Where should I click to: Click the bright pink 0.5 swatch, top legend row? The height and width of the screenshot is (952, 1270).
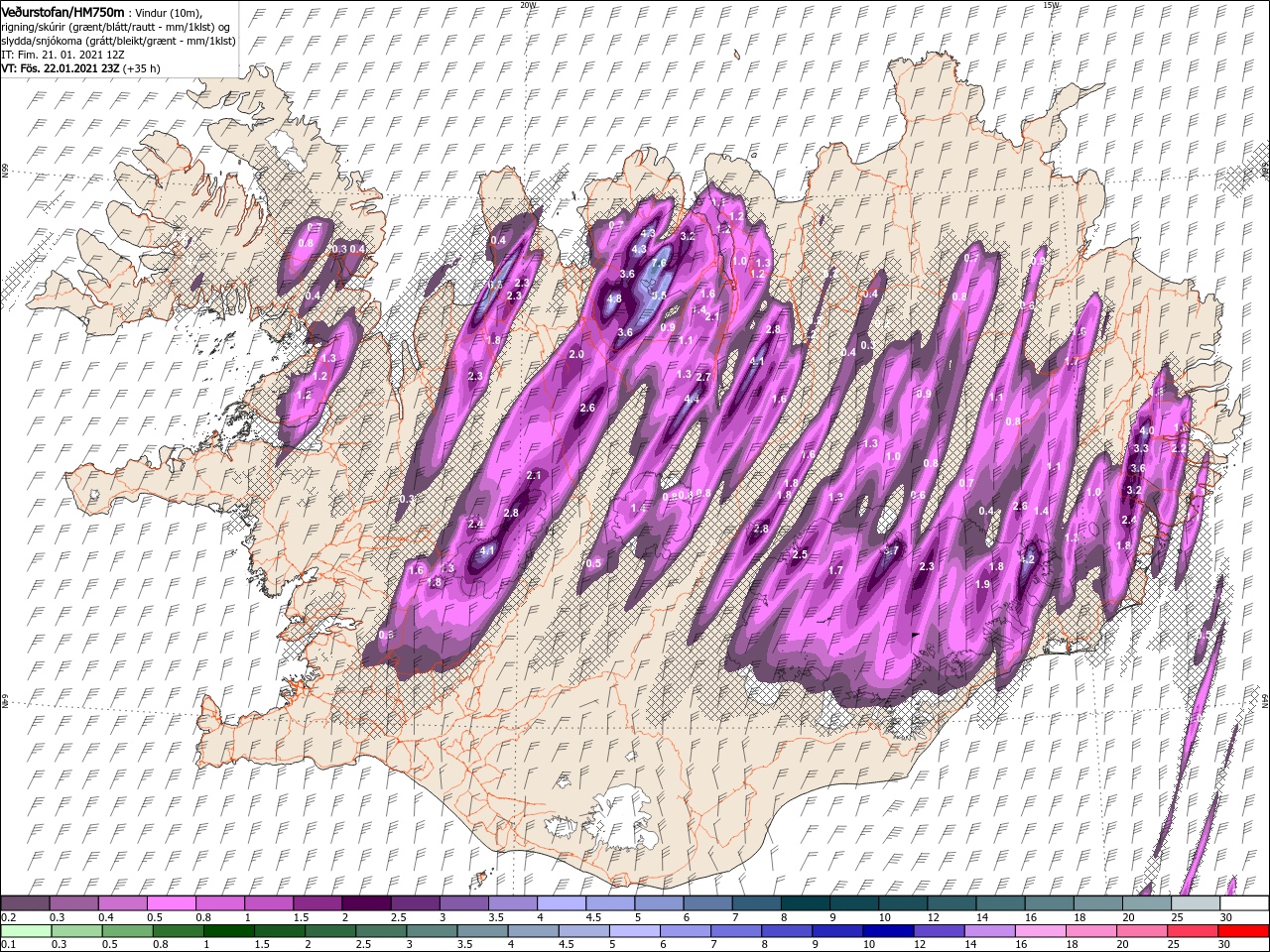click(171, 903)
